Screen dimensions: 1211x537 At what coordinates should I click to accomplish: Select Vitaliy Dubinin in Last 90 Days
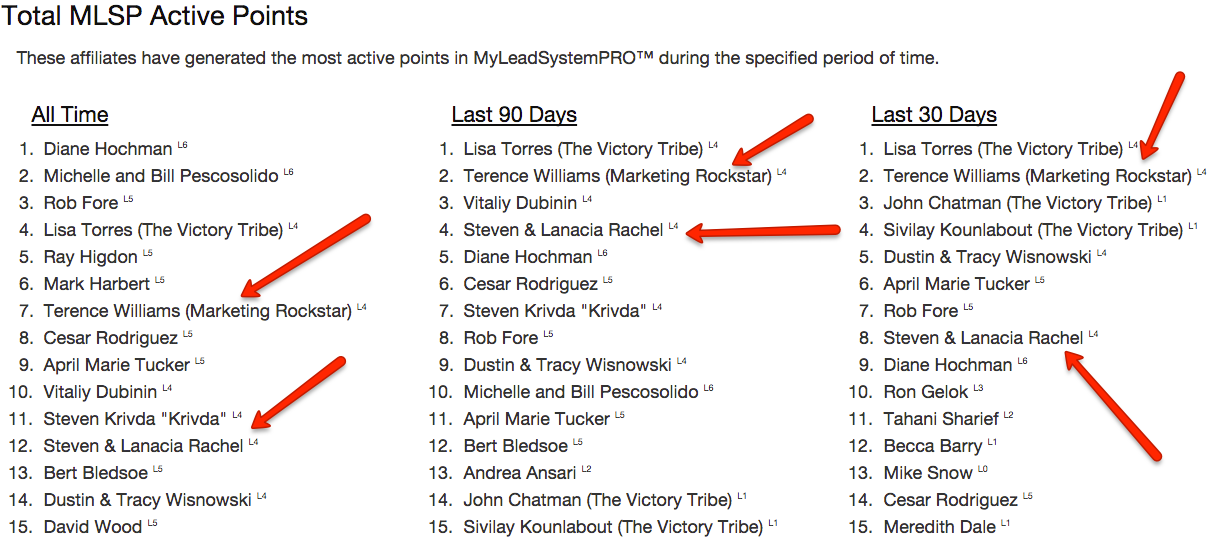coord(520,203)
